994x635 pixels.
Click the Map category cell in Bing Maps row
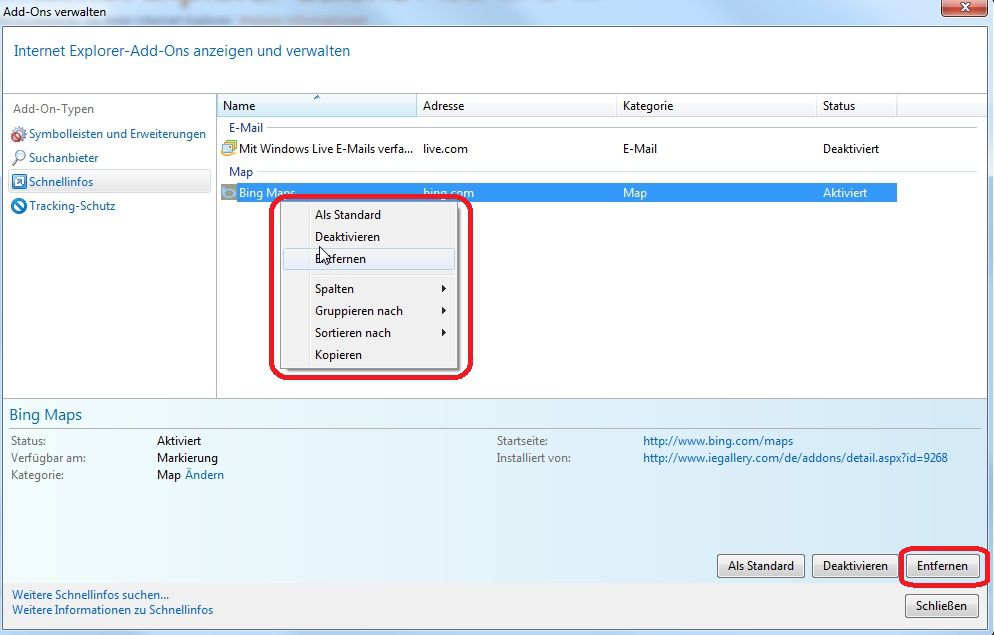pos(635,193)
